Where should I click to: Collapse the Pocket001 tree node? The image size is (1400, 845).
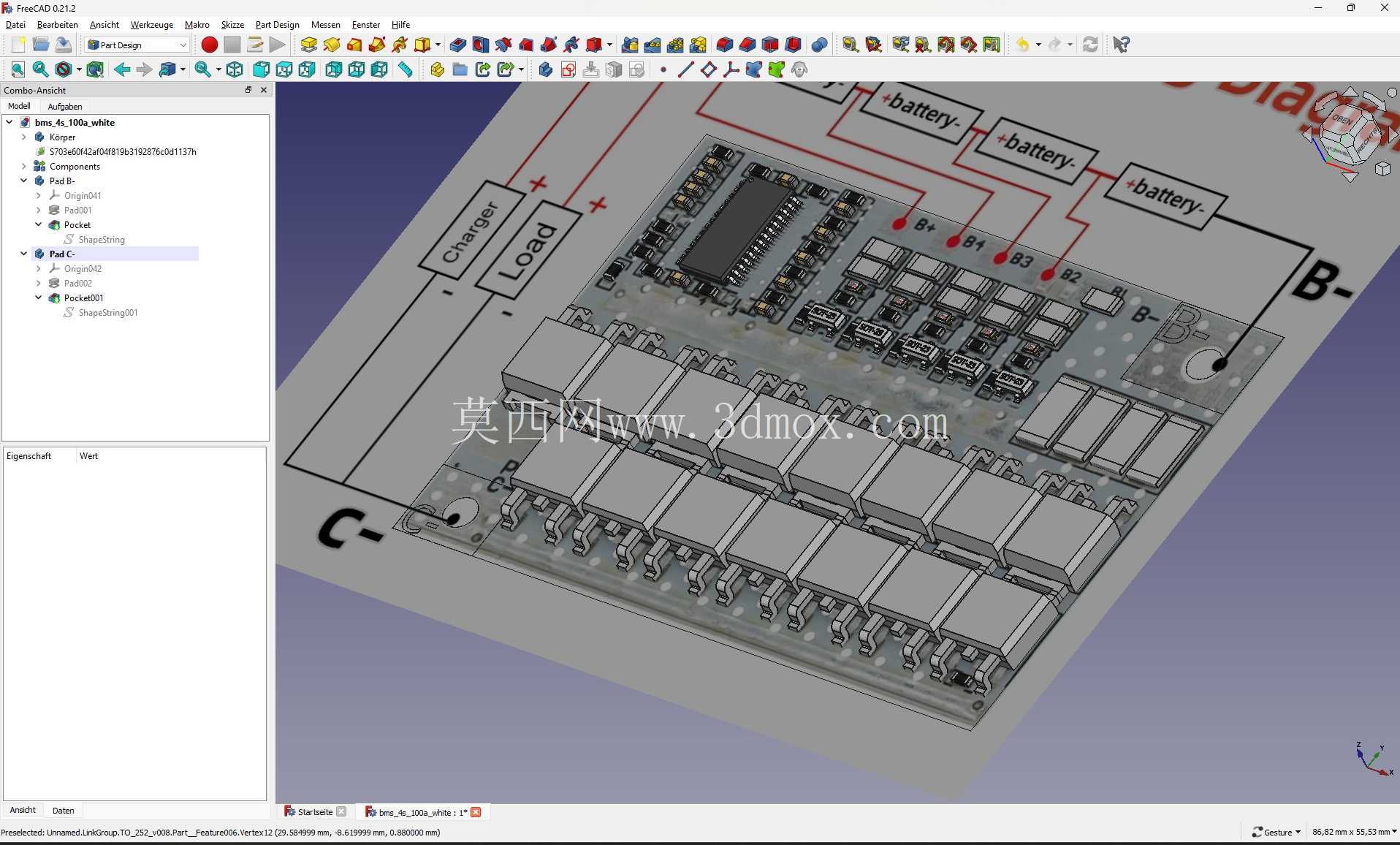pos(39,298)
